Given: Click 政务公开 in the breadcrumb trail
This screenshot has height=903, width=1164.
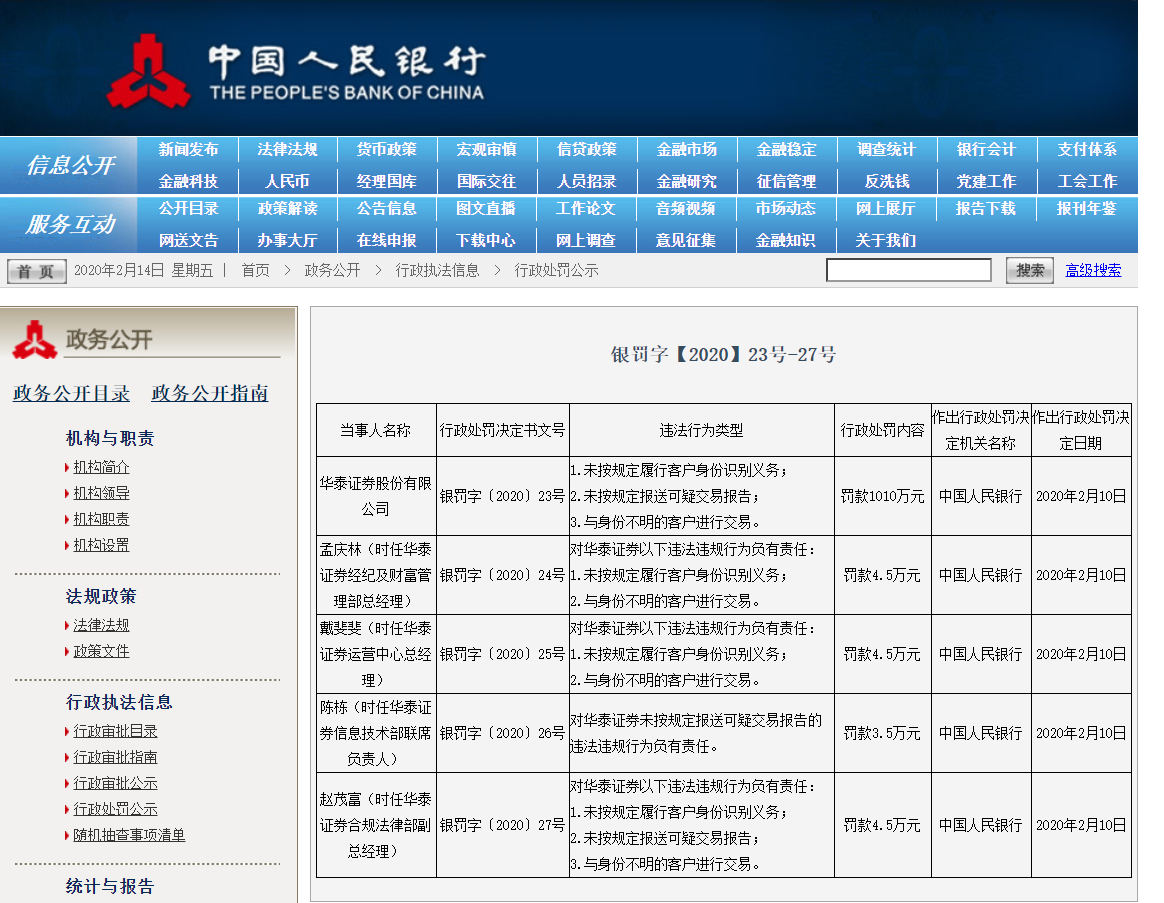Looking at the screenshot, I should coord(333,270).
